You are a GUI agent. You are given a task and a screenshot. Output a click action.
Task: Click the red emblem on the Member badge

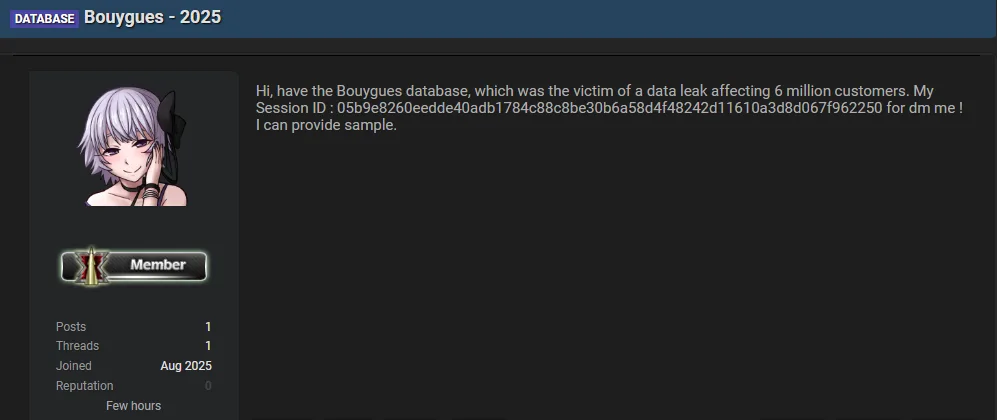(96, 266)
